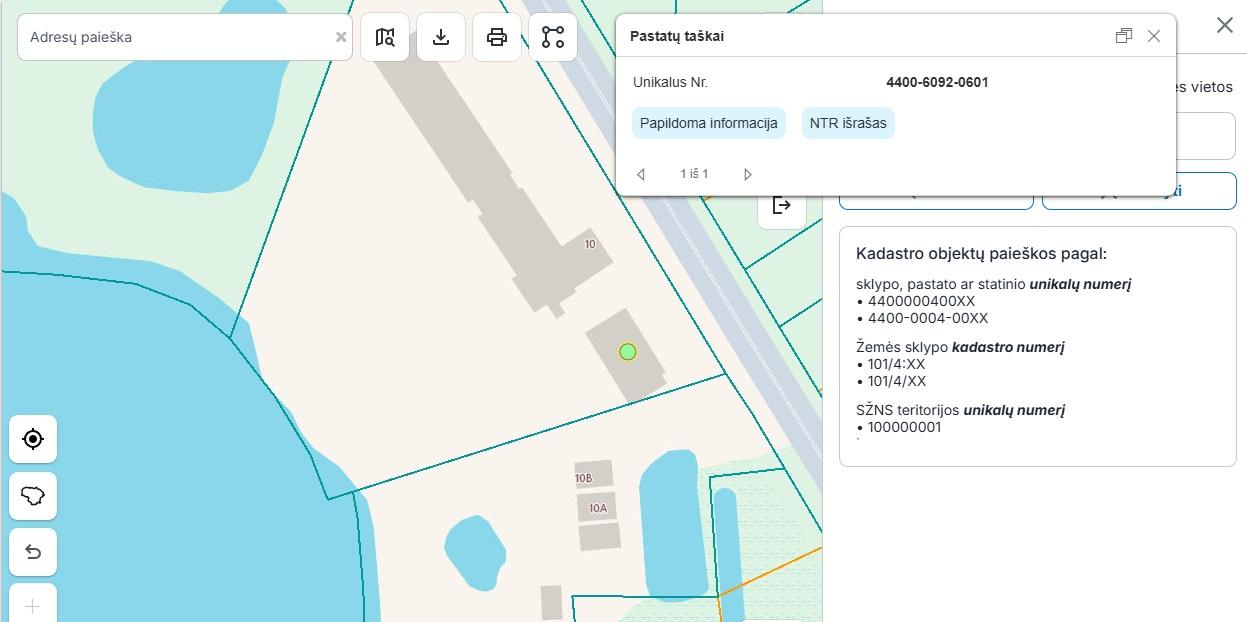Screen dimensions: 1247x622
Task: Click Papildoma informacija button
Action: 709,123
